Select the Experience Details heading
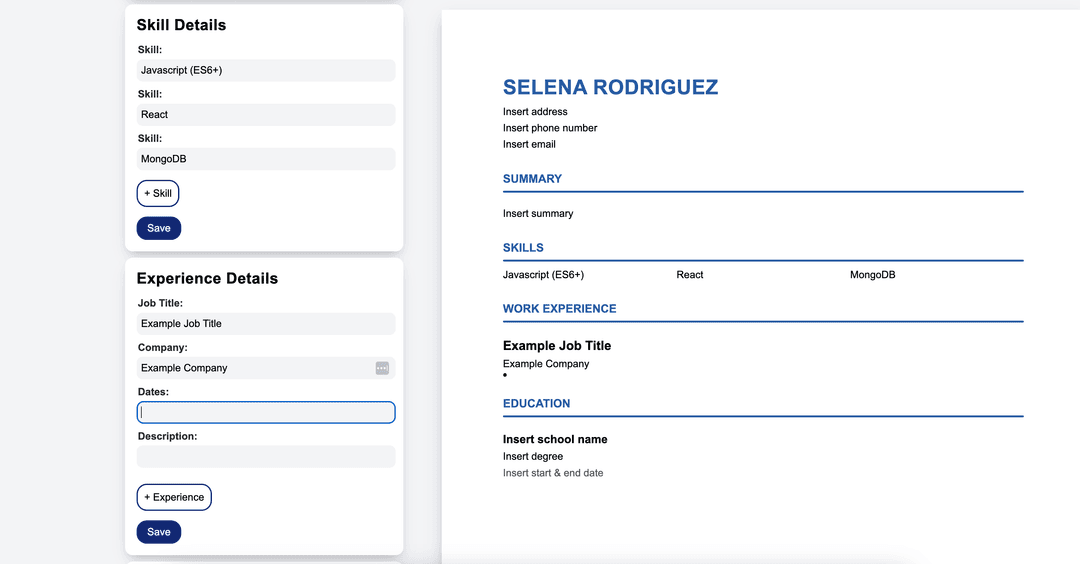This screenshot has height=564, width=1080. click(x=207, y=278)
